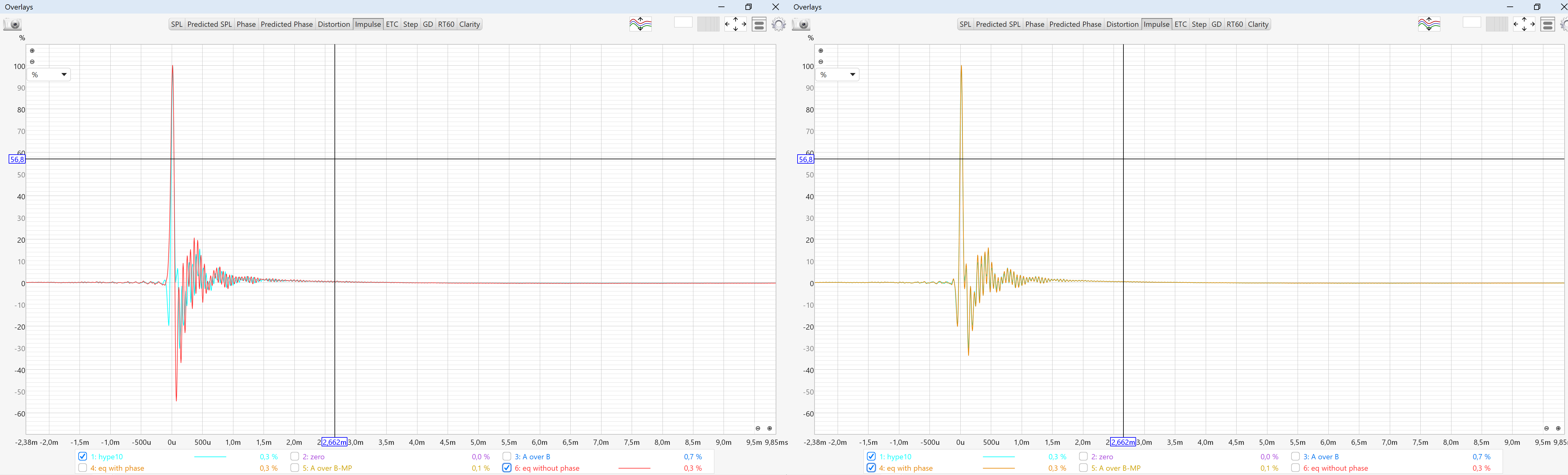Click separate traces icon in left window
Image resolution: width=1568 pixels, height=475 pixels.
click(x=640, y=24)
